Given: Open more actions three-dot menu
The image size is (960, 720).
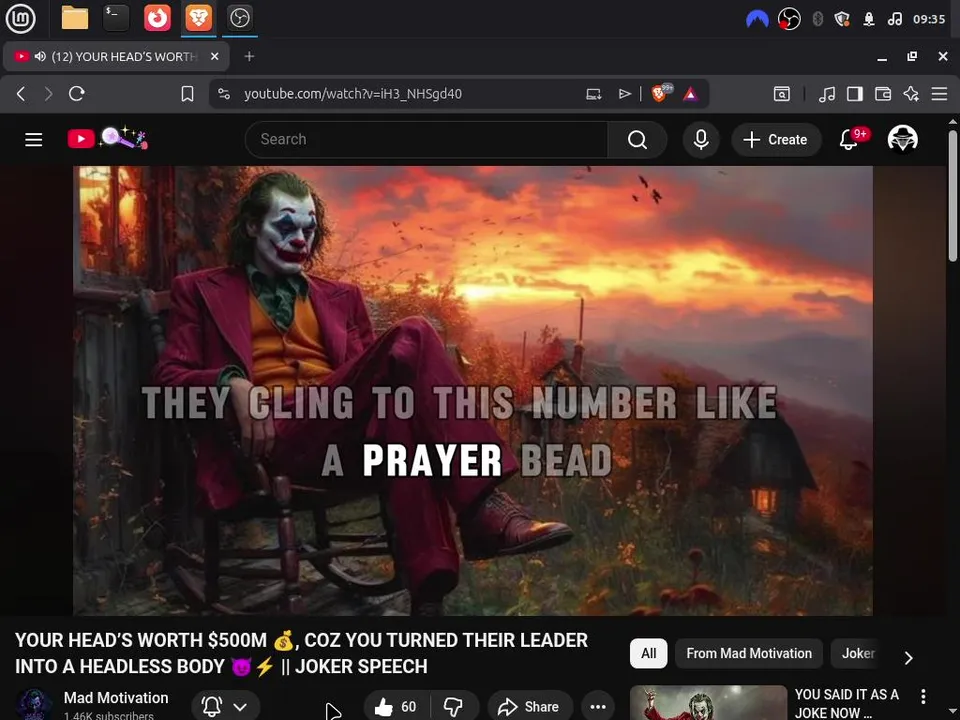Looking at the screenshot, I should [x=598, y=707].
